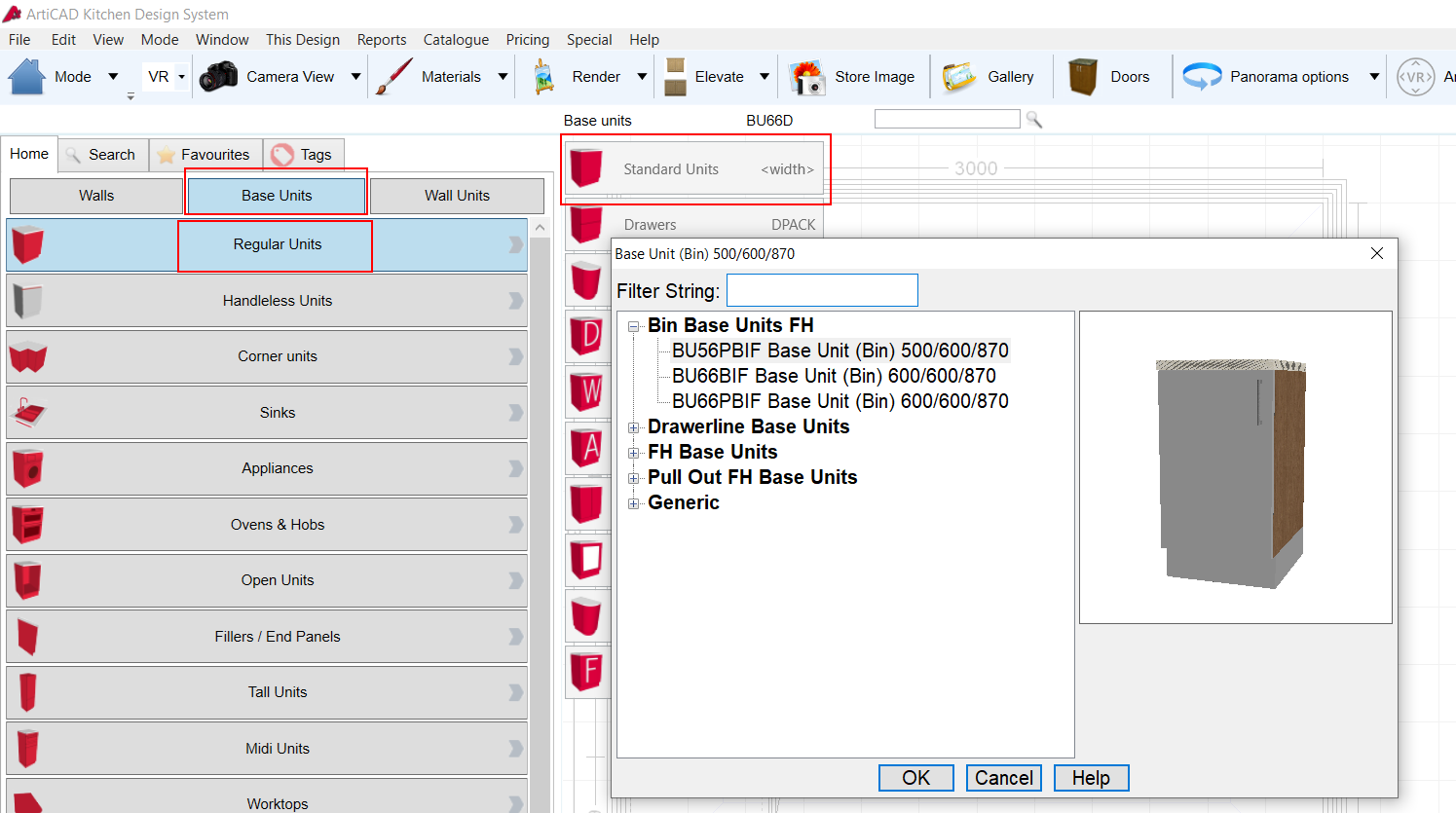Expand the Pull Out FH Base Units node
Screen dimensions: 1456x813
click(634, 478)
